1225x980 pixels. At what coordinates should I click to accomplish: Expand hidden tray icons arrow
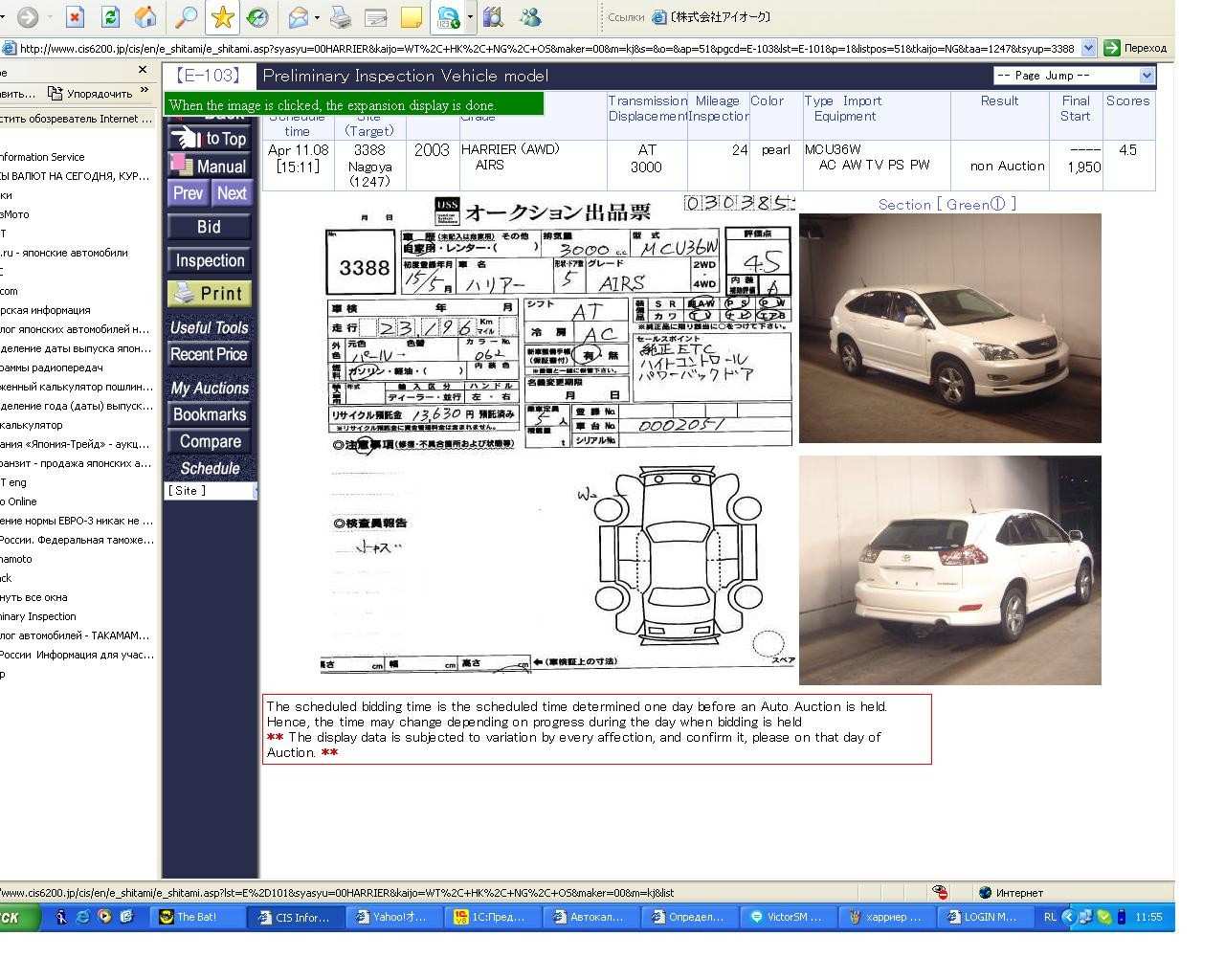[1069, 917]
